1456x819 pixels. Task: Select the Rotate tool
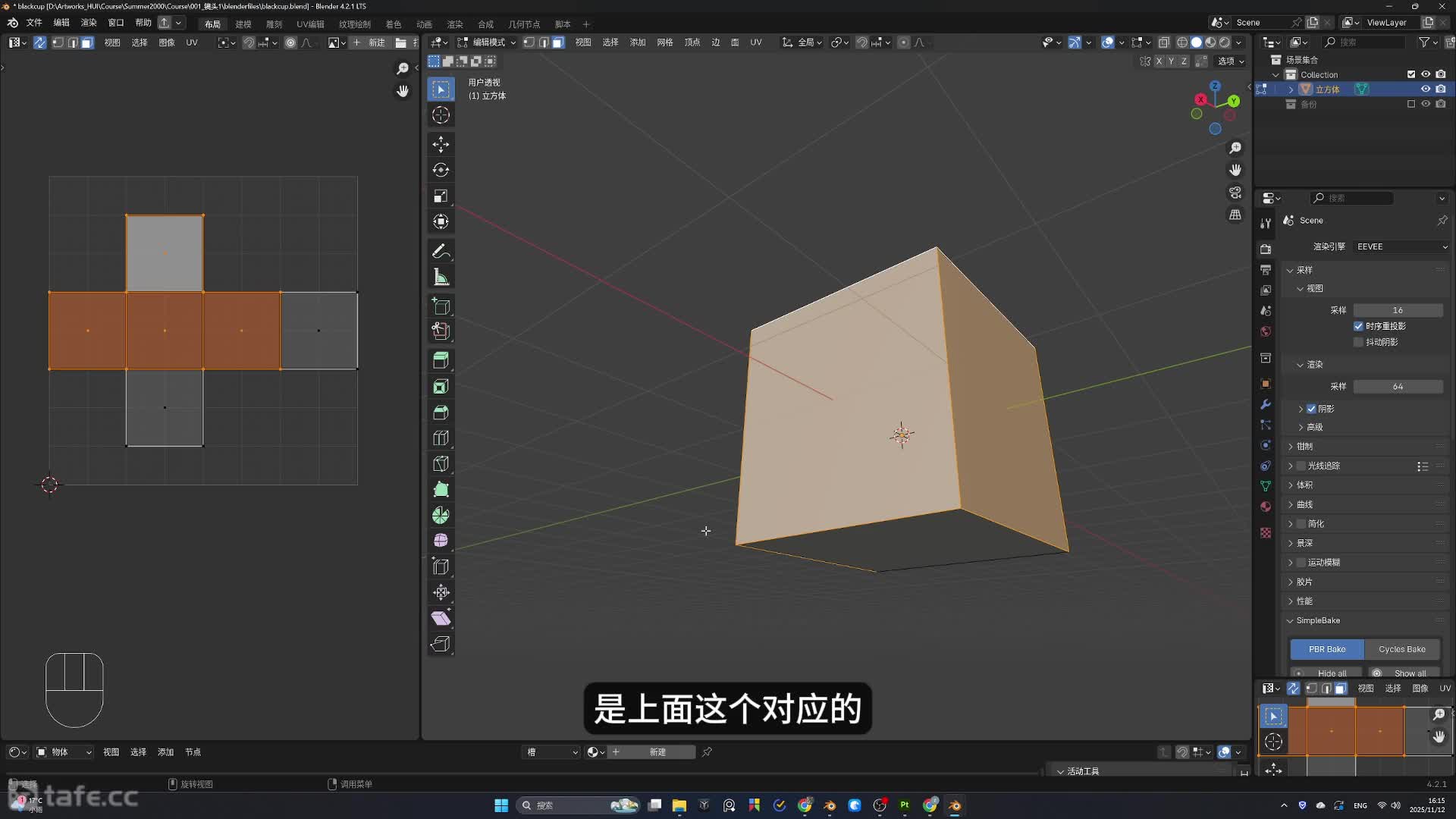[441, 170]
